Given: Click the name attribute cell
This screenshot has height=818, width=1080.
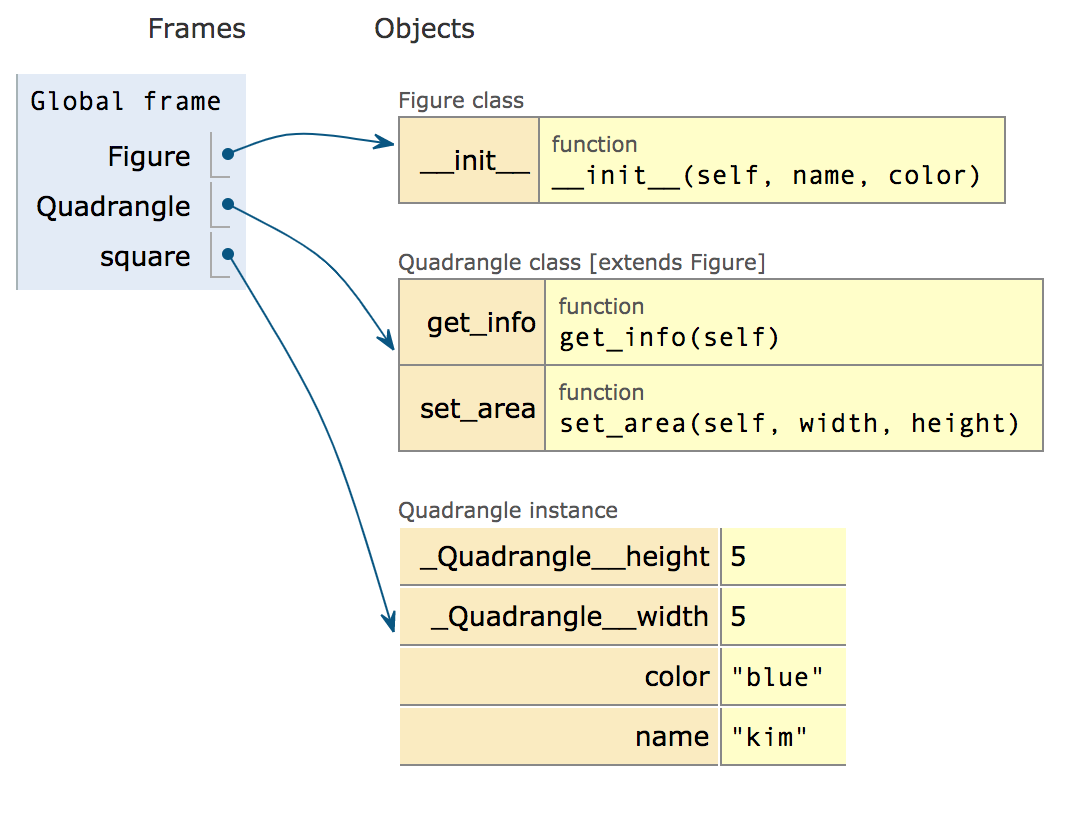Looking at the screenshot, I should coord(559,736).
